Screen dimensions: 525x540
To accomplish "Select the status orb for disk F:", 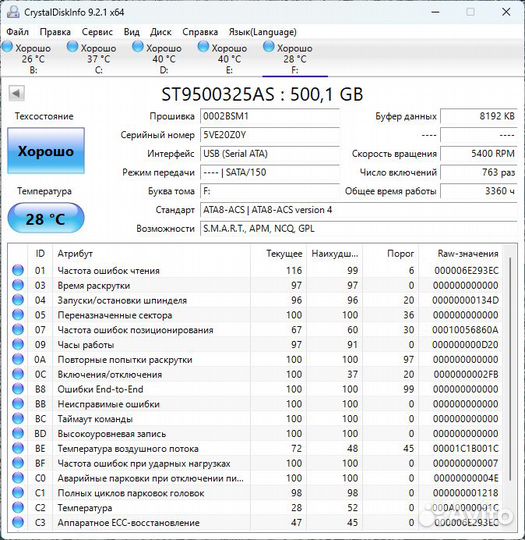I will (269, 46).
